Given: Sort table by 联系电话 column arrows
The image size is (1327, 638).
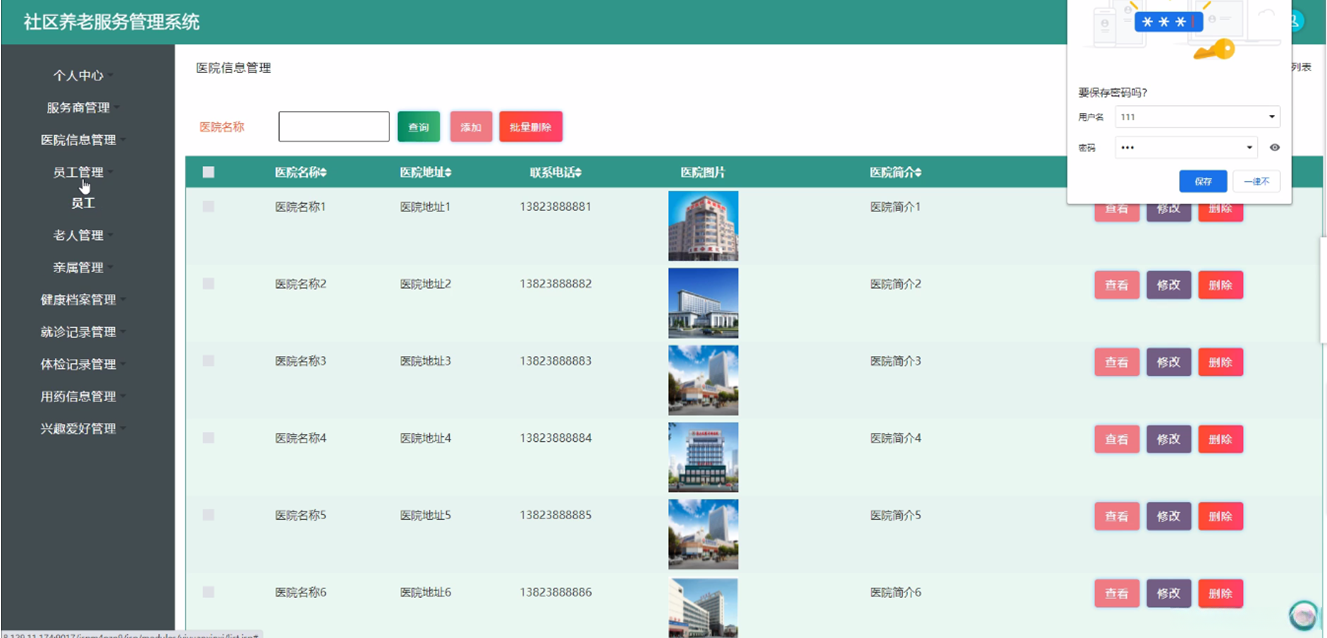Looking at the screenshot, I should click(x=578, y=173).
